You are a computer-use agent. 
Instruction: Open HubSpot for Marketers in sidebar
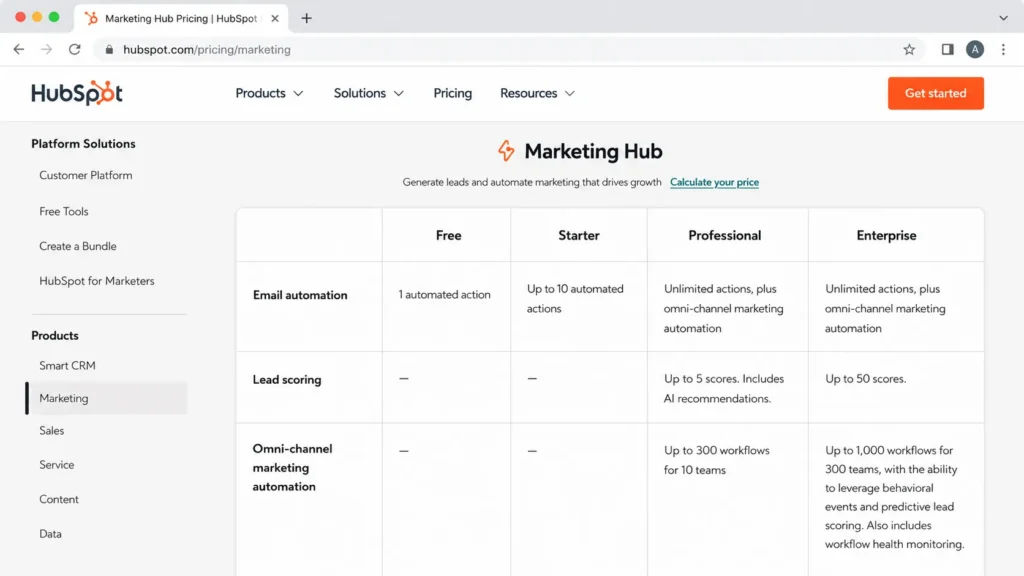97,281
